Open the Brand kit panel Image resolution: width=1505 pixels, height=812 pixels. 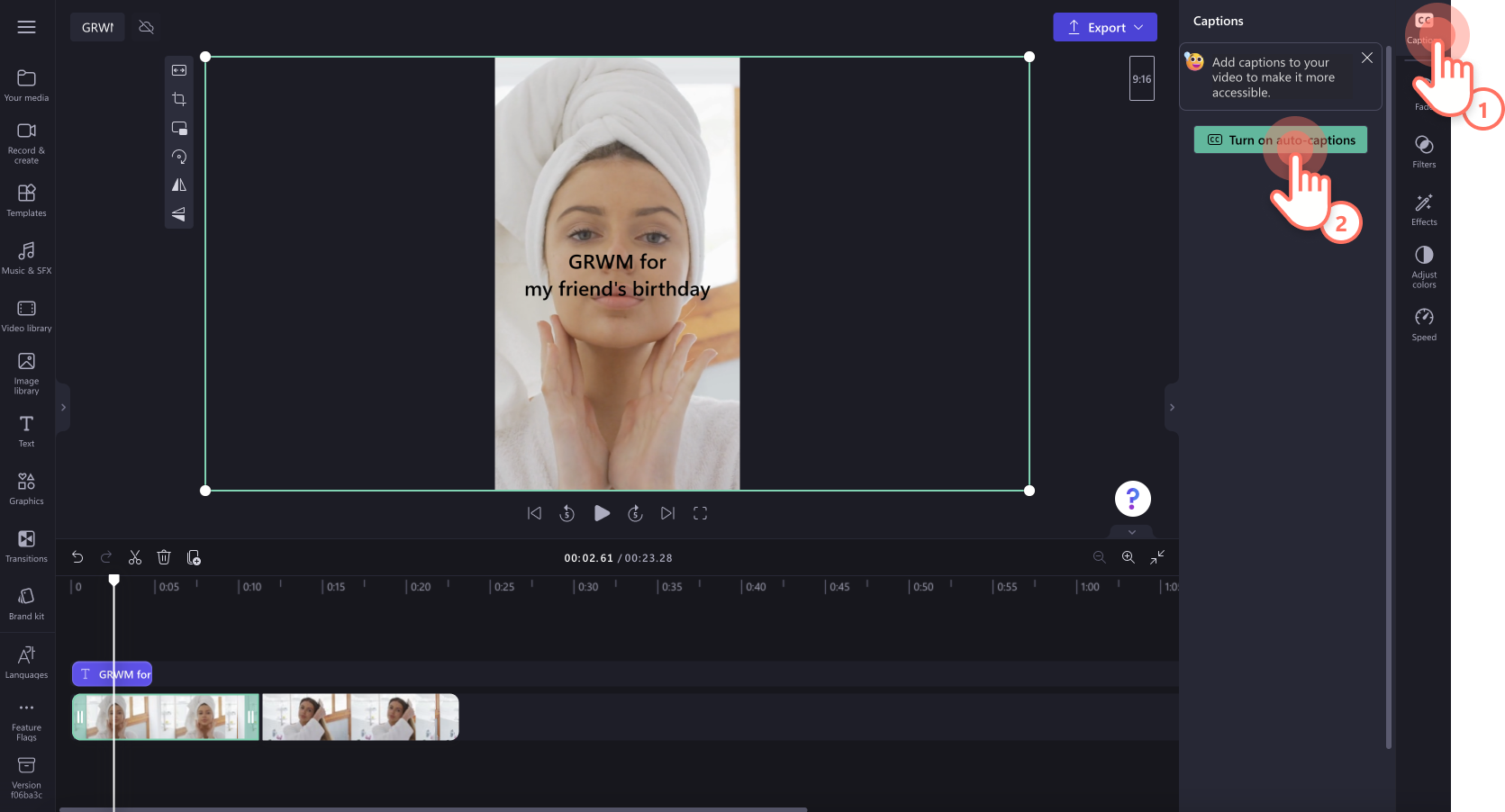[27, 604]
